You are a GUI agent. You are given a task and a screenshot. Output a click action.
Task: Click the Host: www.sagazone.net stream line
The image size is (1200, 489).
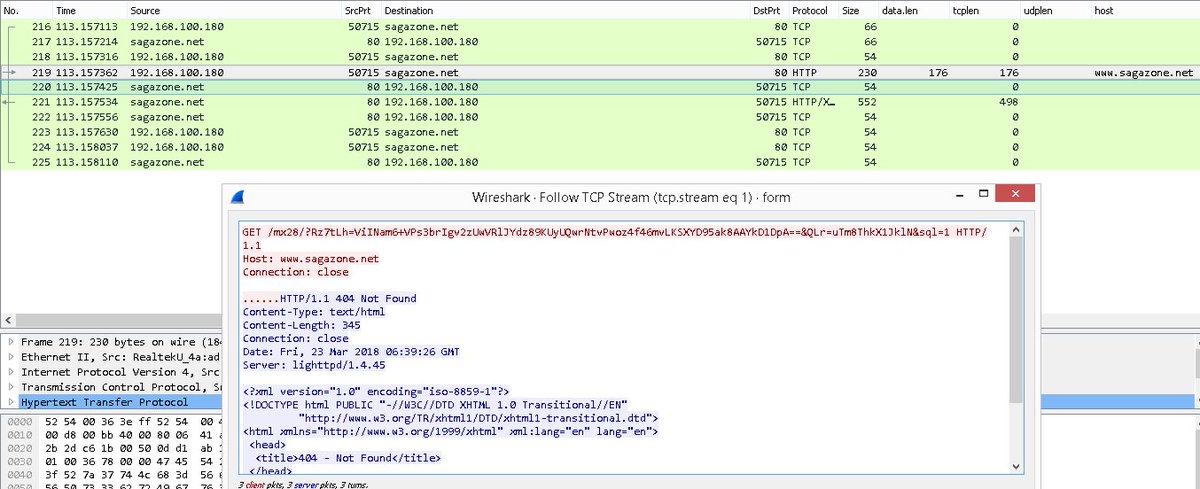pos(311,259)
